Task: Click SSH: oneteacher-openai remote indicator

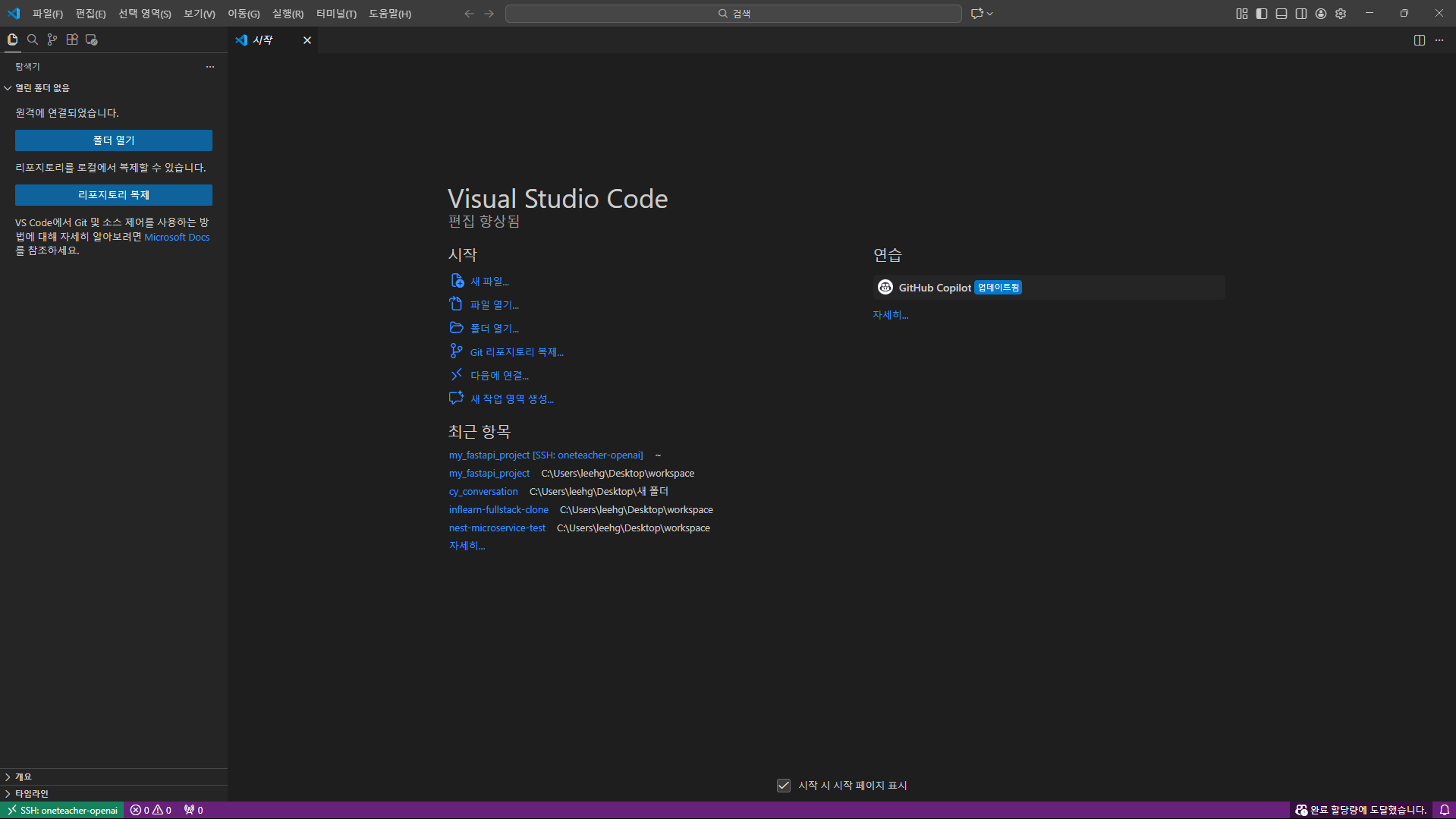Action: pyautogui.click(x=62, y=810)
